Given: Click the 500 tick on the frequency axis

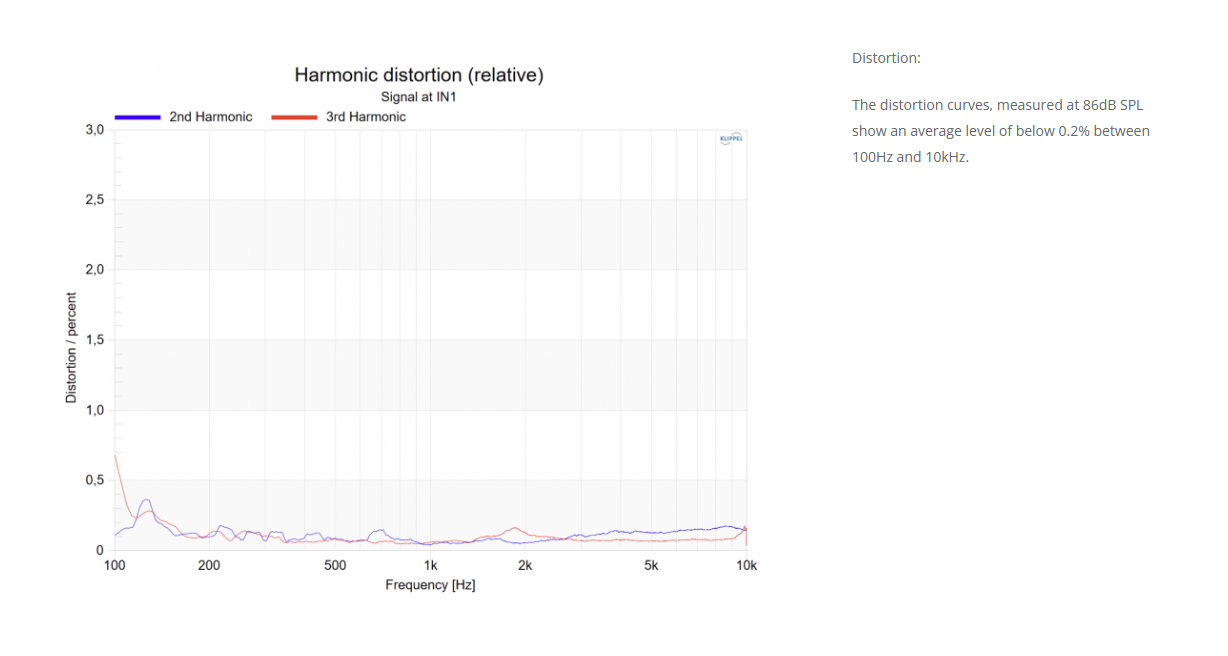Looking at the screenshot, I should (335, 565).
